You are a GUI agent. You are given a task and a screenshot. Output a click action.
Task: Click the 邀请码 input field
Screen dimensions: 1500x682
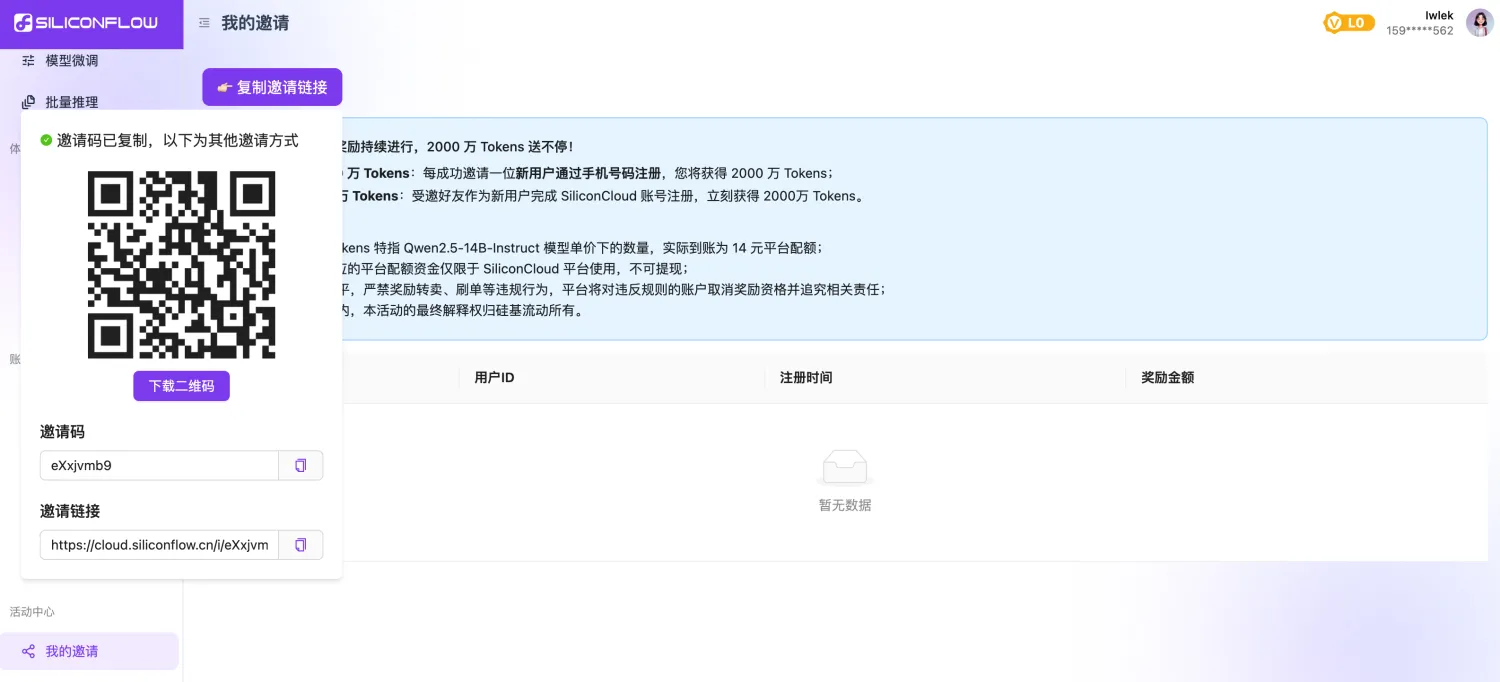[x=159, y=465]
